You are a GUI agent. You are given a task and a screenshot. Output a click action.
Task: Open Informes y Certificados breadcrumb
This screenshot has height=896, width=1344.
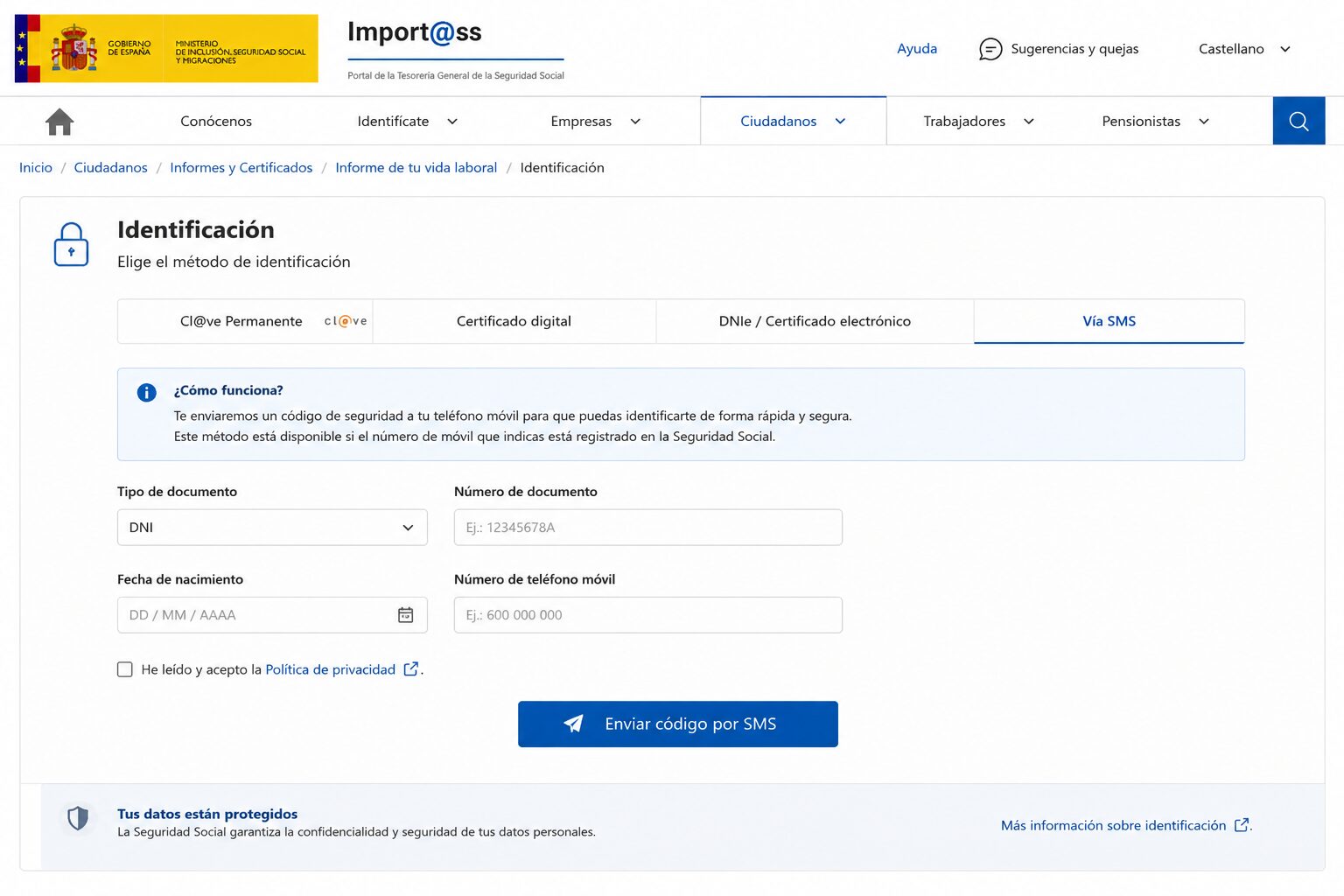(241, 167)
